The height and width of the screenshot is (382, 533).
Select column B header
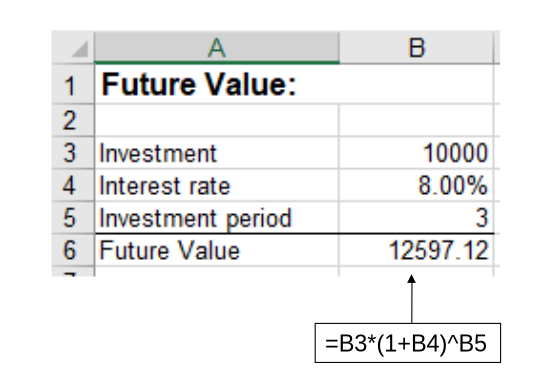click(x=416, y=47)
